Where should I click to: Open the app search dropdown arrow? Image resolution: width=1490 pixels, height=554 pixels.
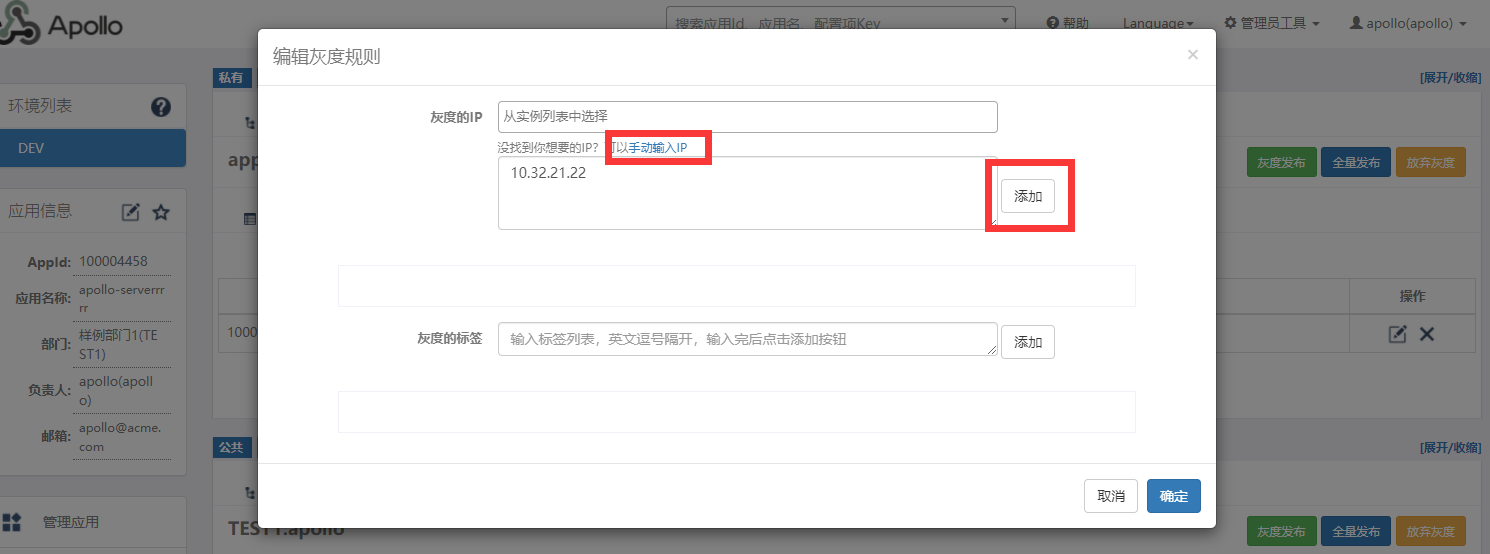[x=1004, y=21]
